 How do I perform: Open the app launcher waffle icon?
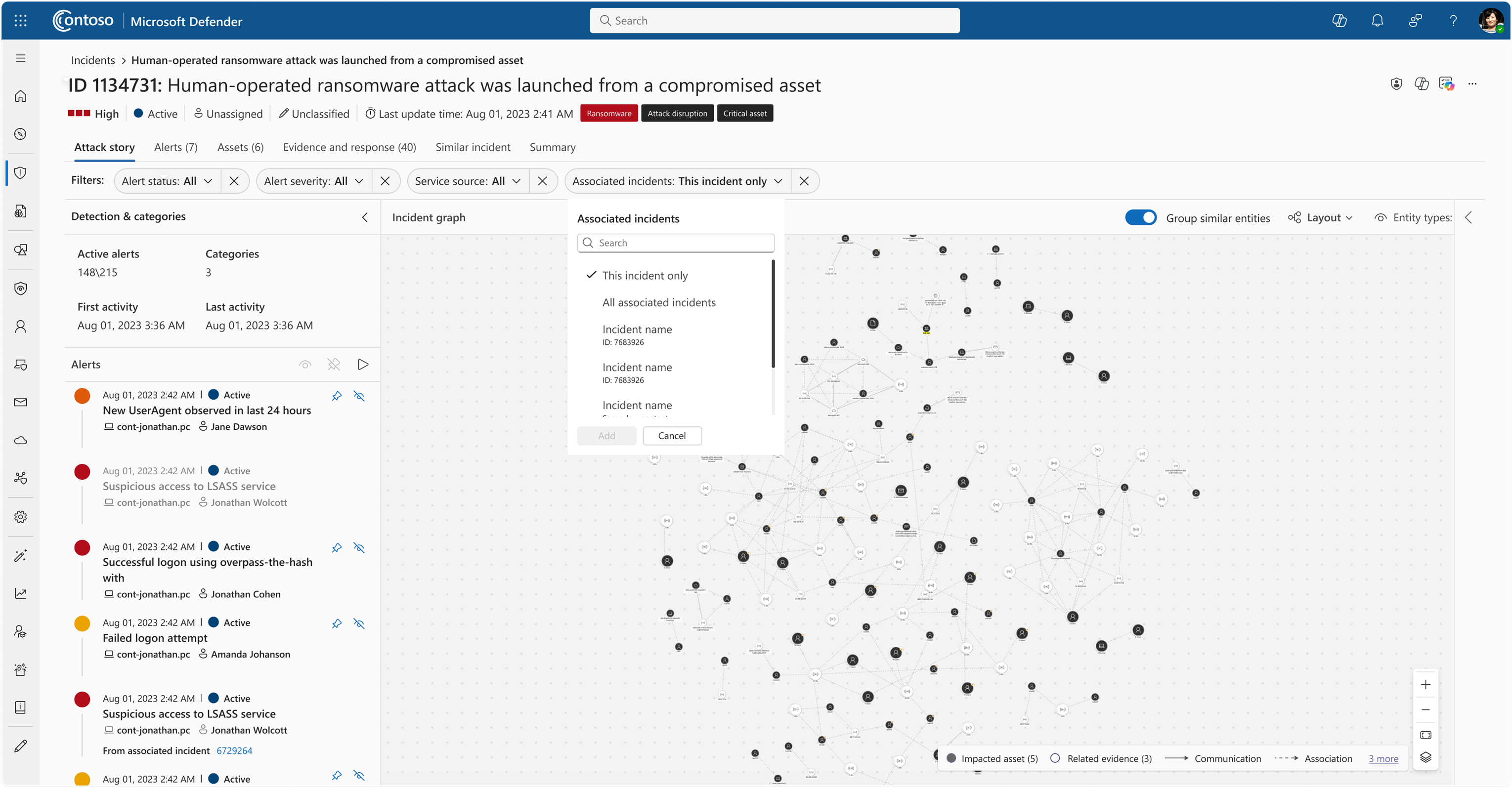point(21,21)
